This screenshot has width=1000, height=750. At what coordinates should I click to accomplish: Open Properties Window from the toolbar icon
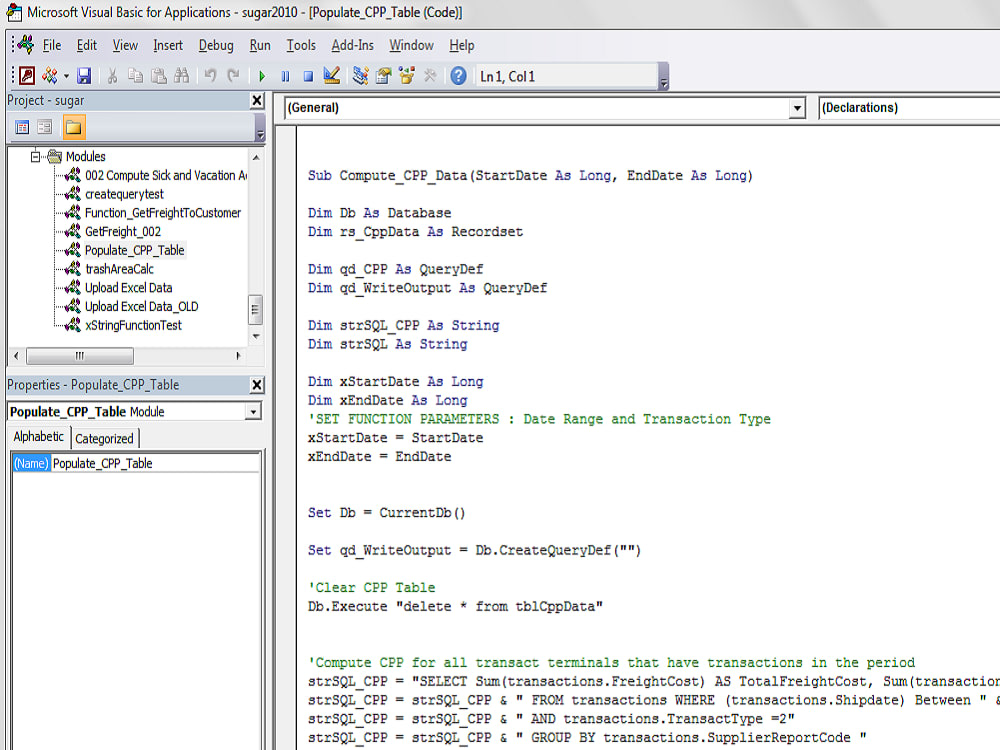[x=383, y=76]
